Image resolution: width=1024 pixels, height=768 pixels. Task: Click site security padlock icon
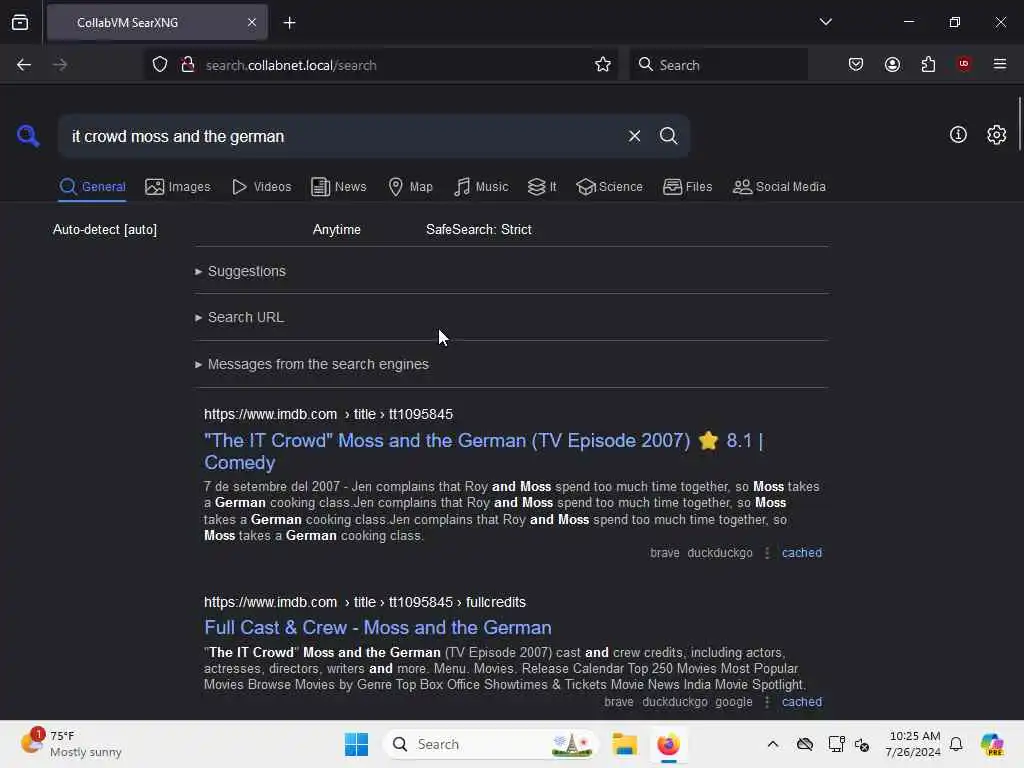(188, 65)
